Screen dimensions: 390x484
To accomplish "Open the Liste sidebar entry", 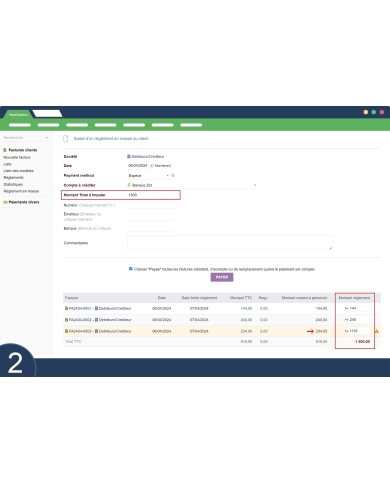I will 7,164.
